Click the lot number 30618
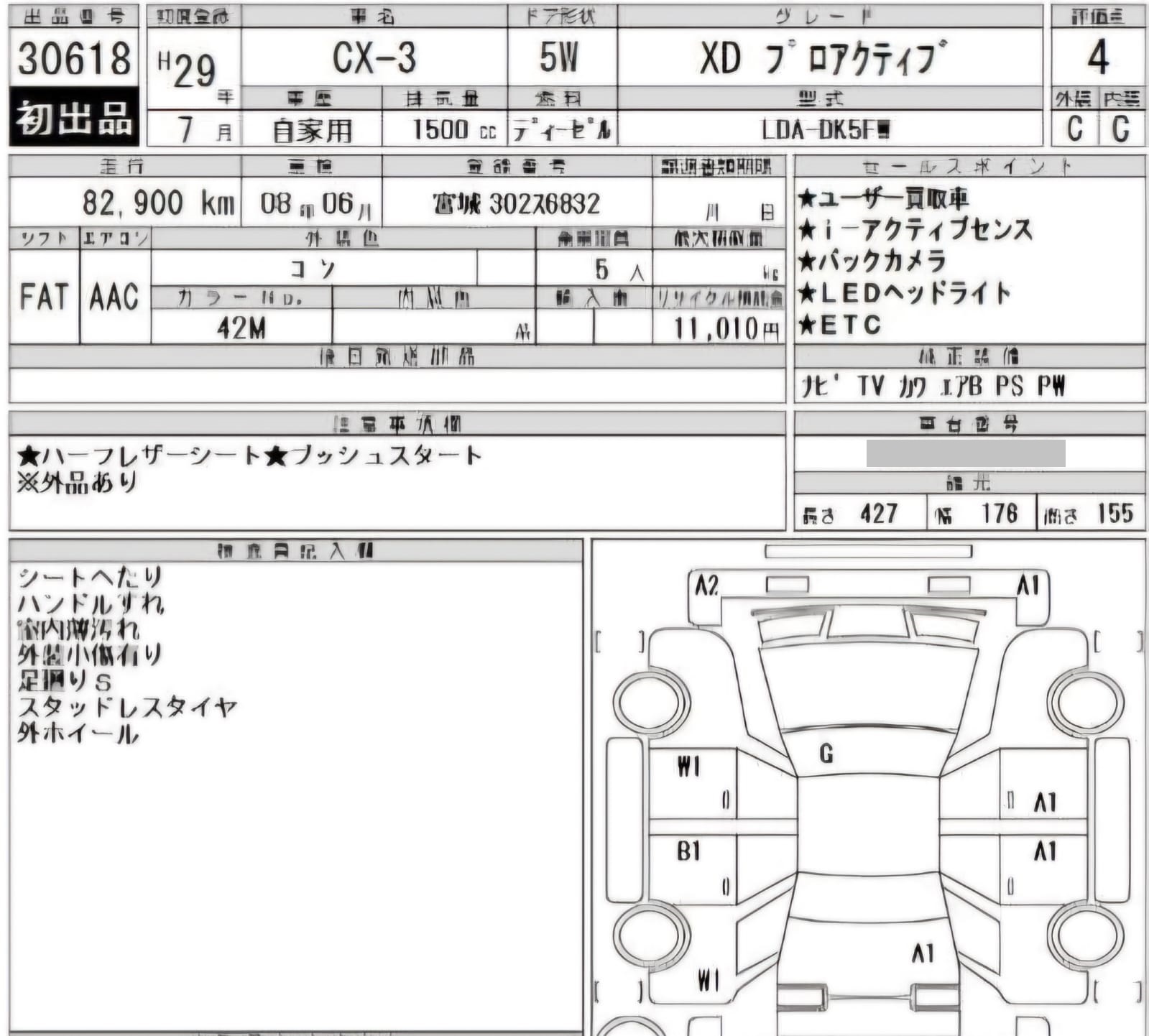 (x=74, y=58)
